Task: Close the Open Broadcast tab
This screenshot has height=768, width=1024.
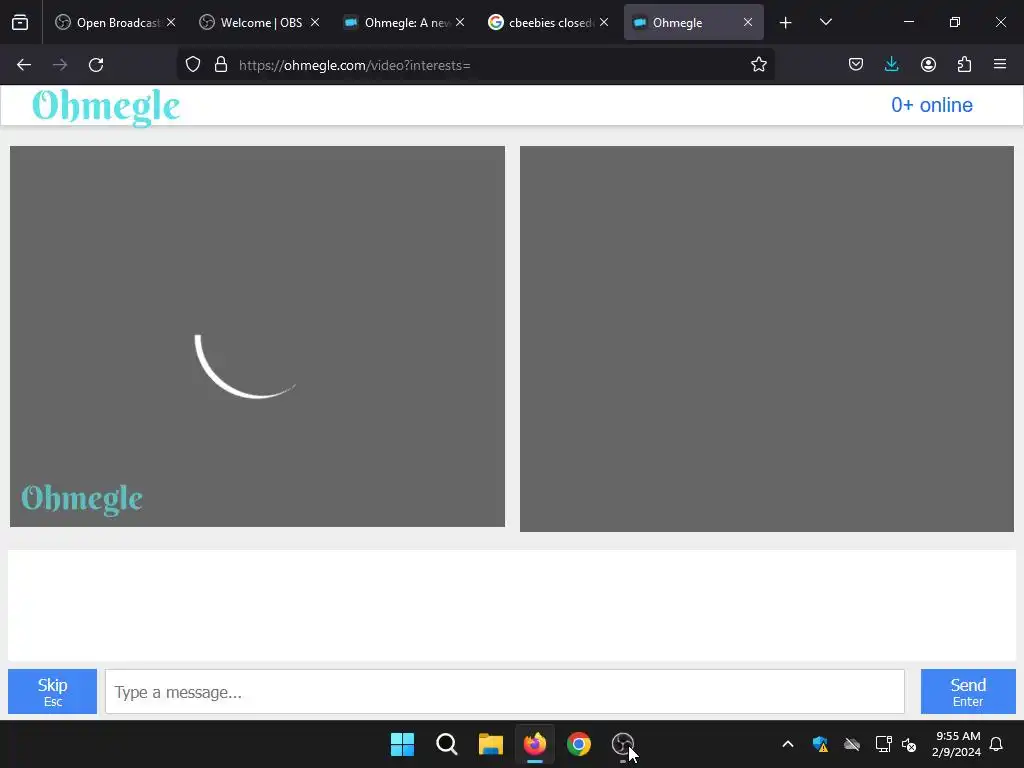Action: coord(171,23)
